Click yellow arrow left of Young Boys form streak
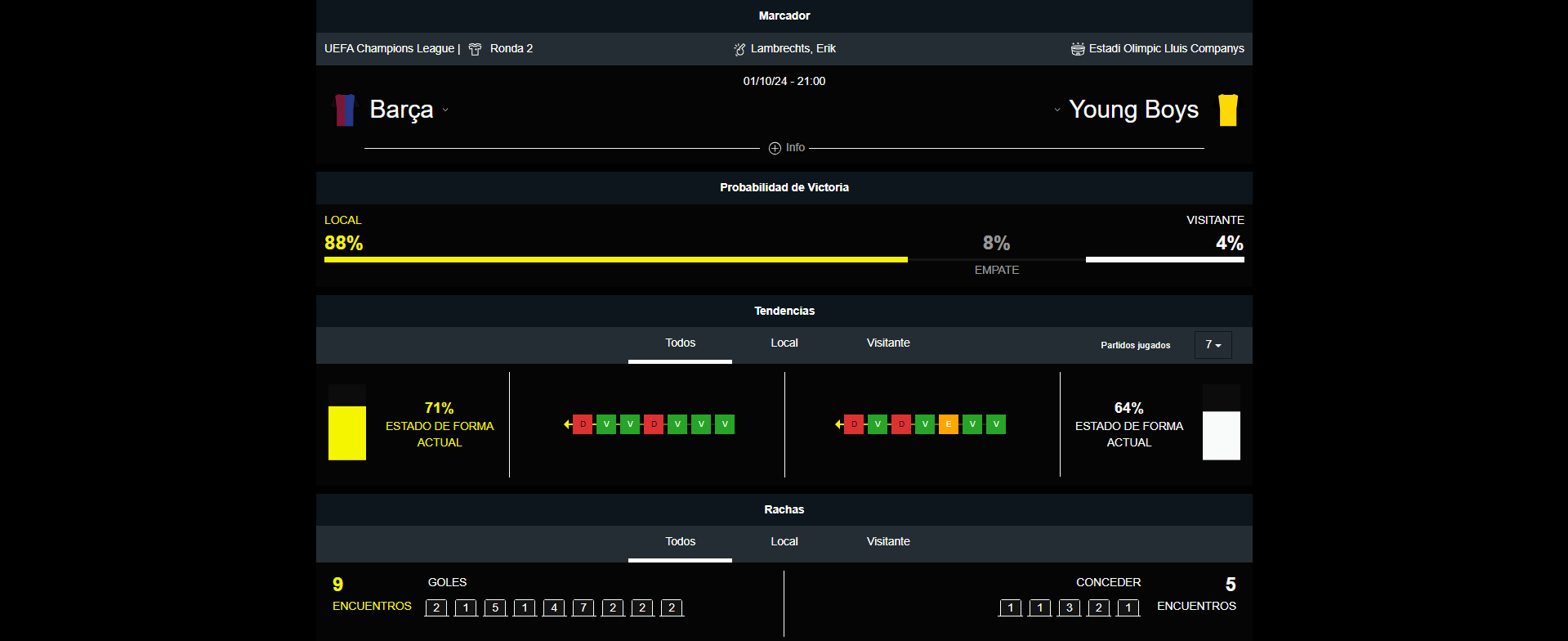 [838, 424]
